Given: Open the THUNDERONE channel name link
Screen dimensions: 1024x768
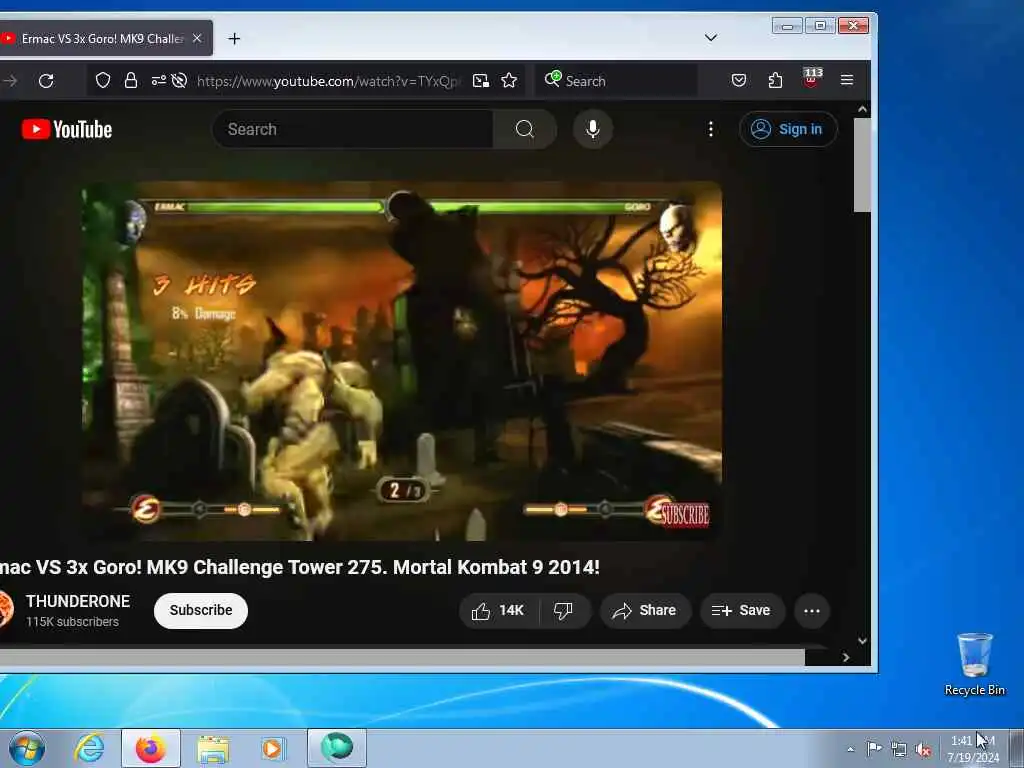Looking at the screenshot, I should click(78, 601).
